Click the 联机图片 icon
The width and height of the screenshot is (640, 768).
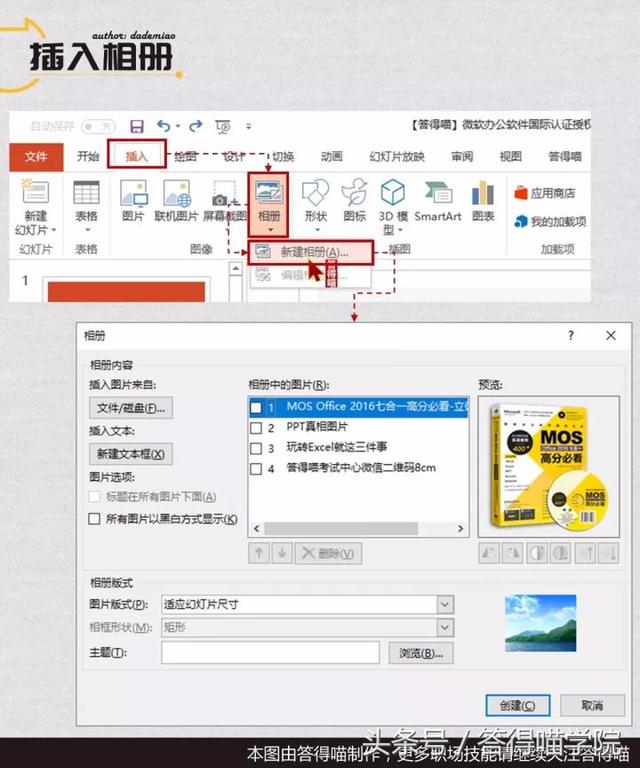pyautogui.click(x=177, y=193)
